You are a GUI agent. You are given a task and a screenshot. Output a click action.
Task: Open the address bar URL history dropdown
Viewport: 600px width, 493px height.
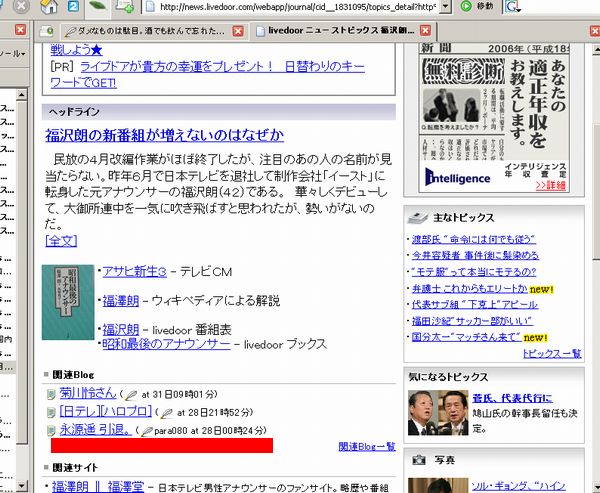(x=445, y=7)
